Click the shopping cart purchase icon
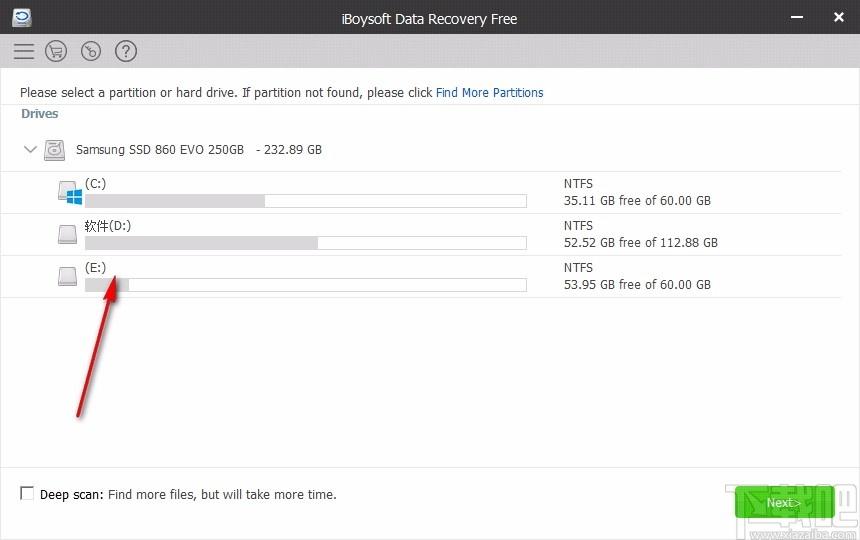The image size is (860, 540). click(56, 51)
